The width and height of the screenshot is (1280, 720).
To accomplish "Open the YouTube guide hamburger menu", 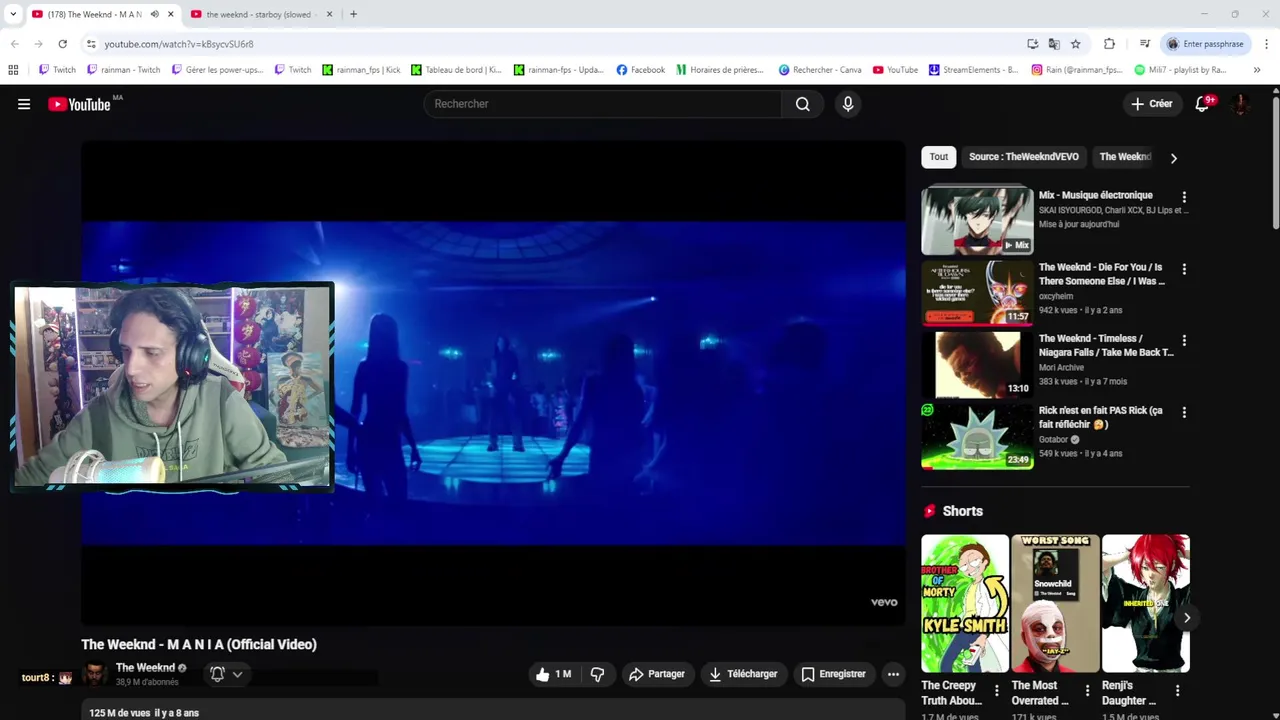I will [x=24, y=104].
